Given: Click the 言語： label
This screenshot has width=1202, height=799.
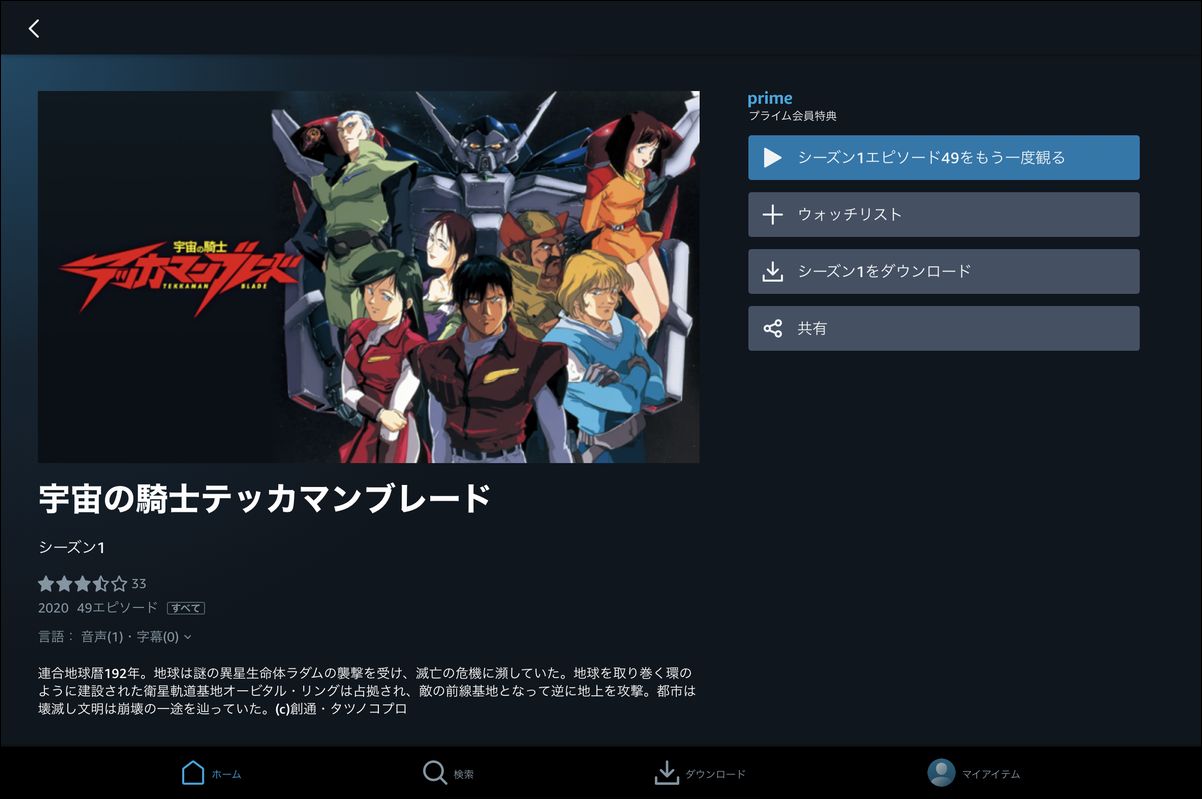Looking at the screenshot, I should point(56,636).
